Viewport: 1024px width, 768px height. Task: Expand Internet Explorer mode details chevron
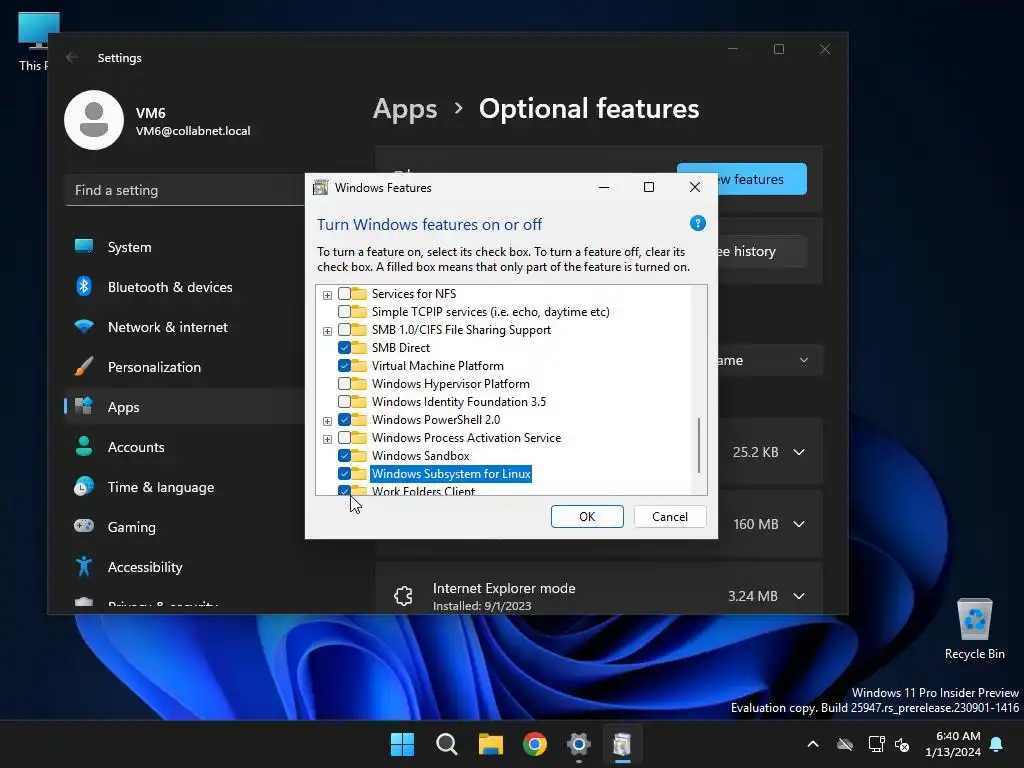coord(799,596)
